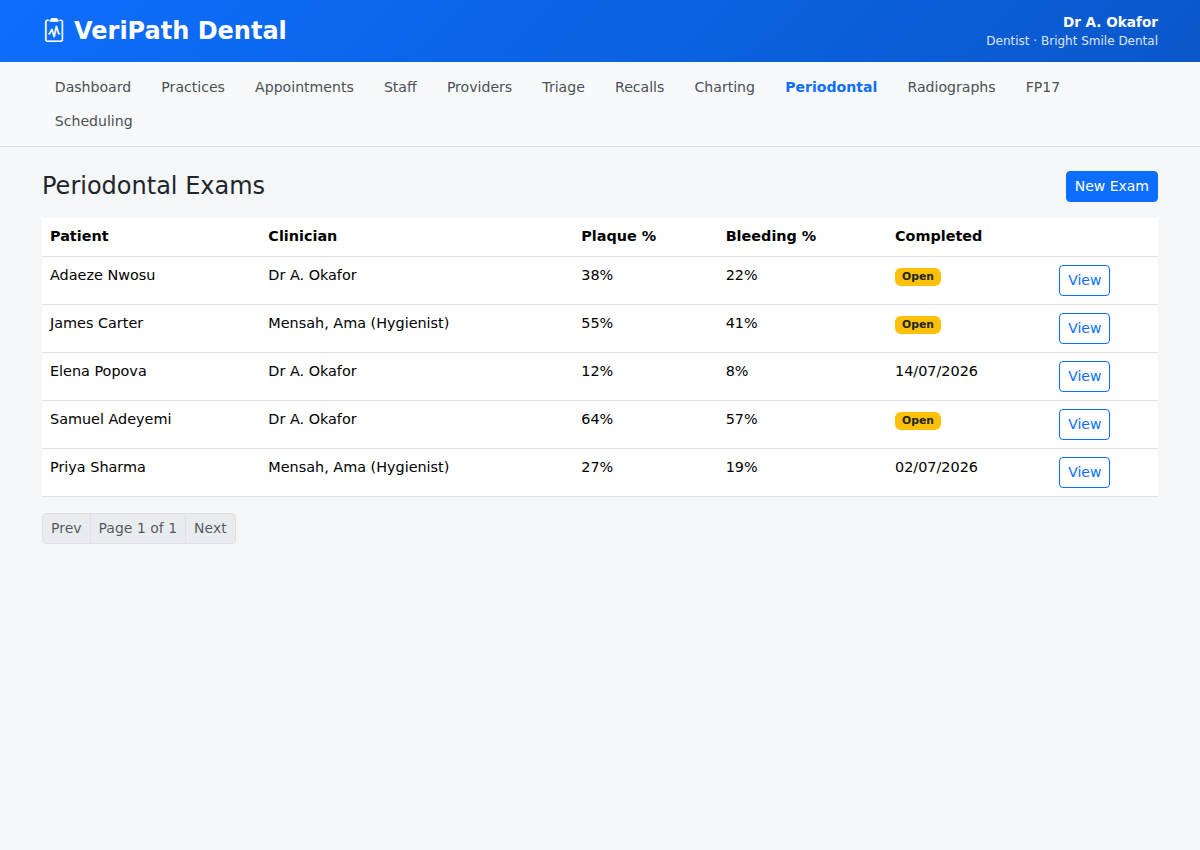The width and height of the screenshot is (1200, 850).
Task: Open the Recalls nav item
Action: click(639, 87)
